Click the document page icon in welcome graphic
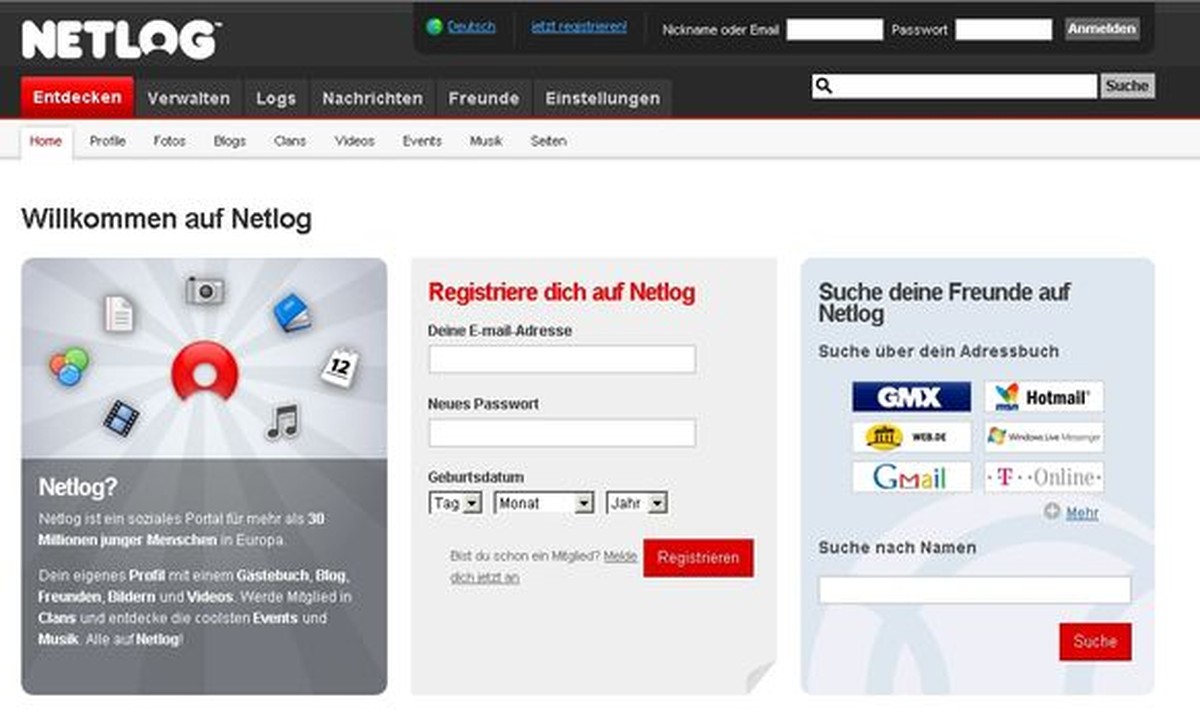 (118, 314)
